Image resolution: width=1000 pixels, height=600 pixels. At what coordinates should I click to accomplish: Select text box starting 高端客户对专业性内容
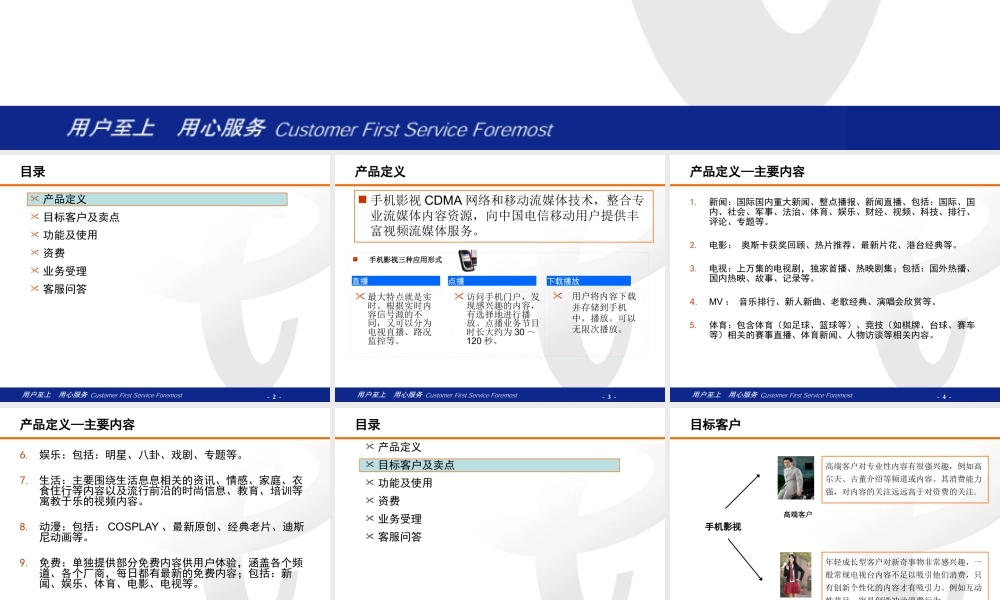tap(904, 479)
